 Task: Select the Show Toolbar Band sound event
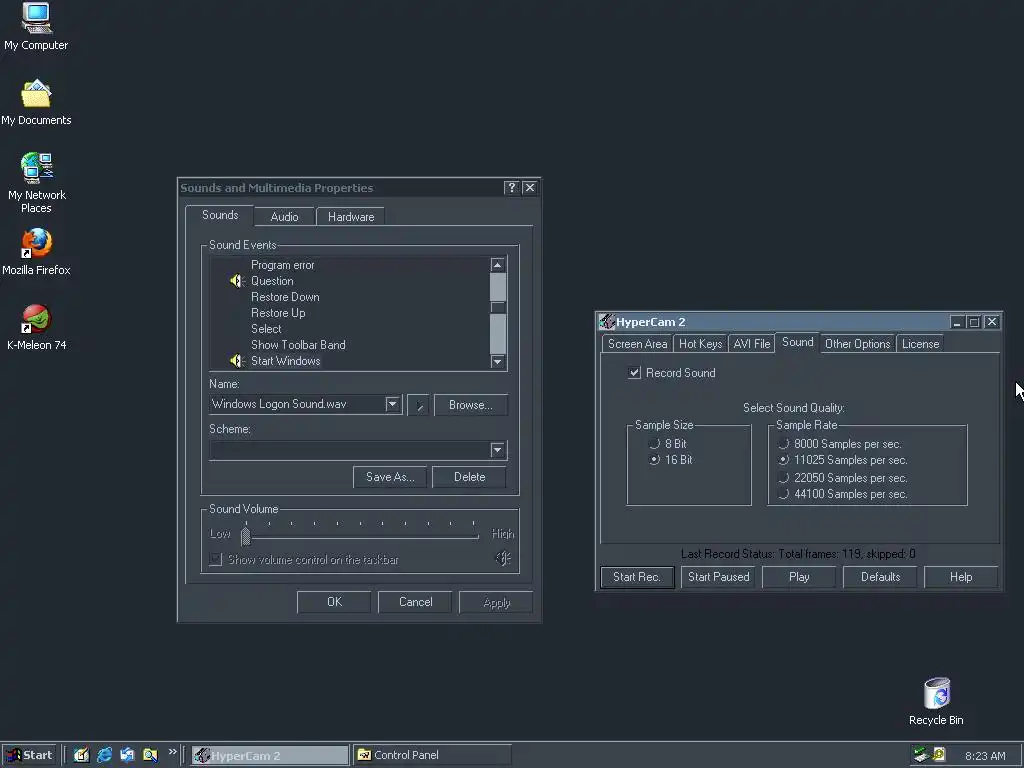tap(298, 345)
